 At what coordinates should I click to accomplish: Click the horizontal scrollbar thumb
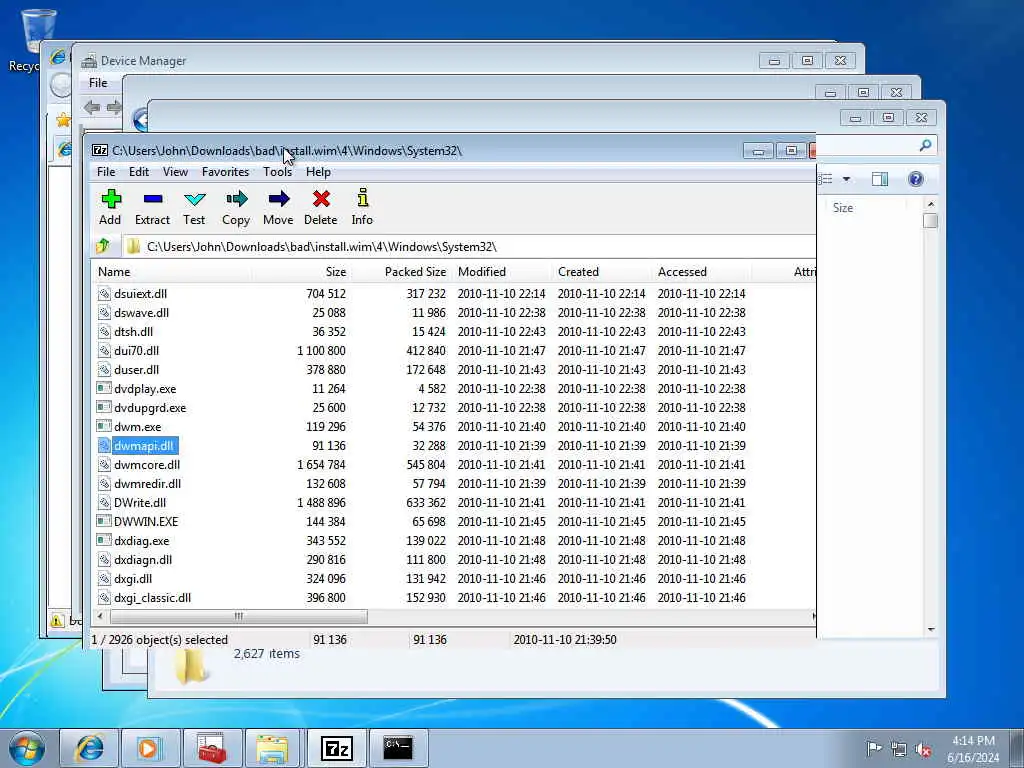coord(238,616)
